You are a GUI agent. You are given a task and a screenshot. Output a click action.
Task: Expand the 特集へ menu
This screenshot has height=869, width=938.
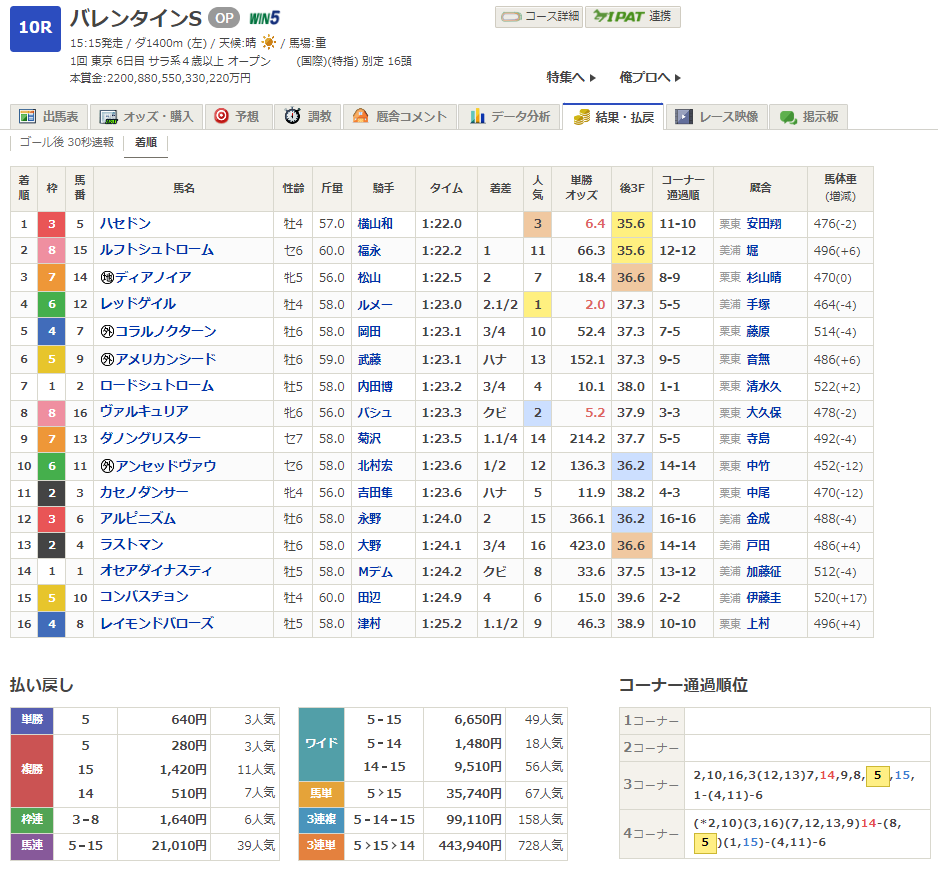[x=571, y=77]
